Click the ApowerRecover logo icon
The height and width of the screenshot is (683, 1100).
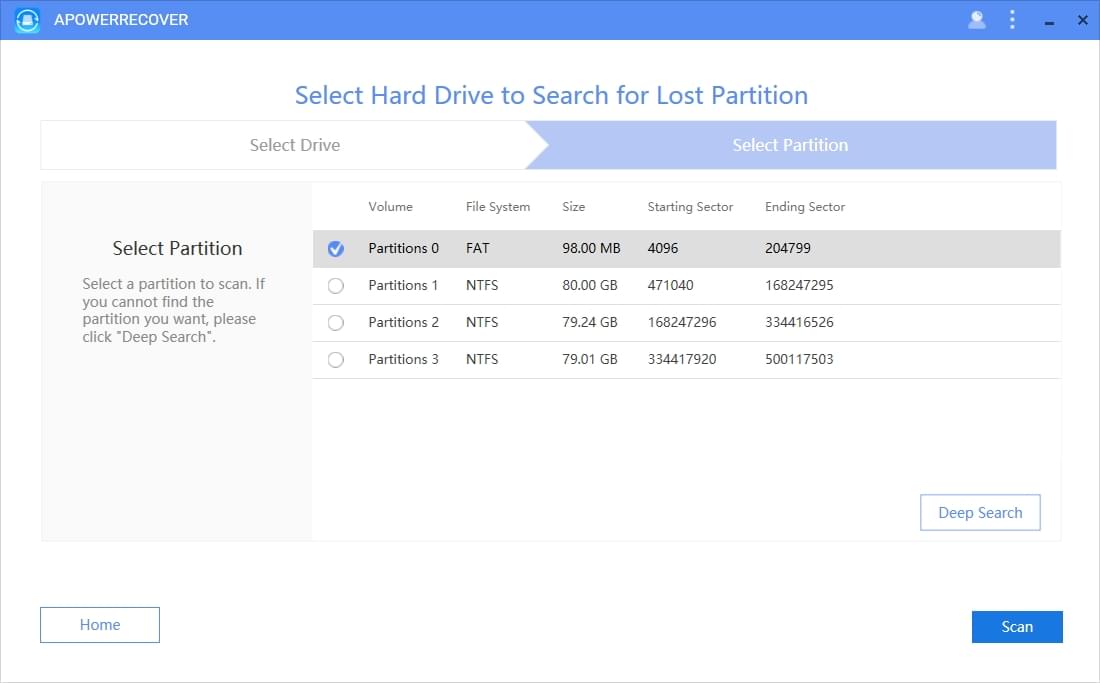[26, 19]
